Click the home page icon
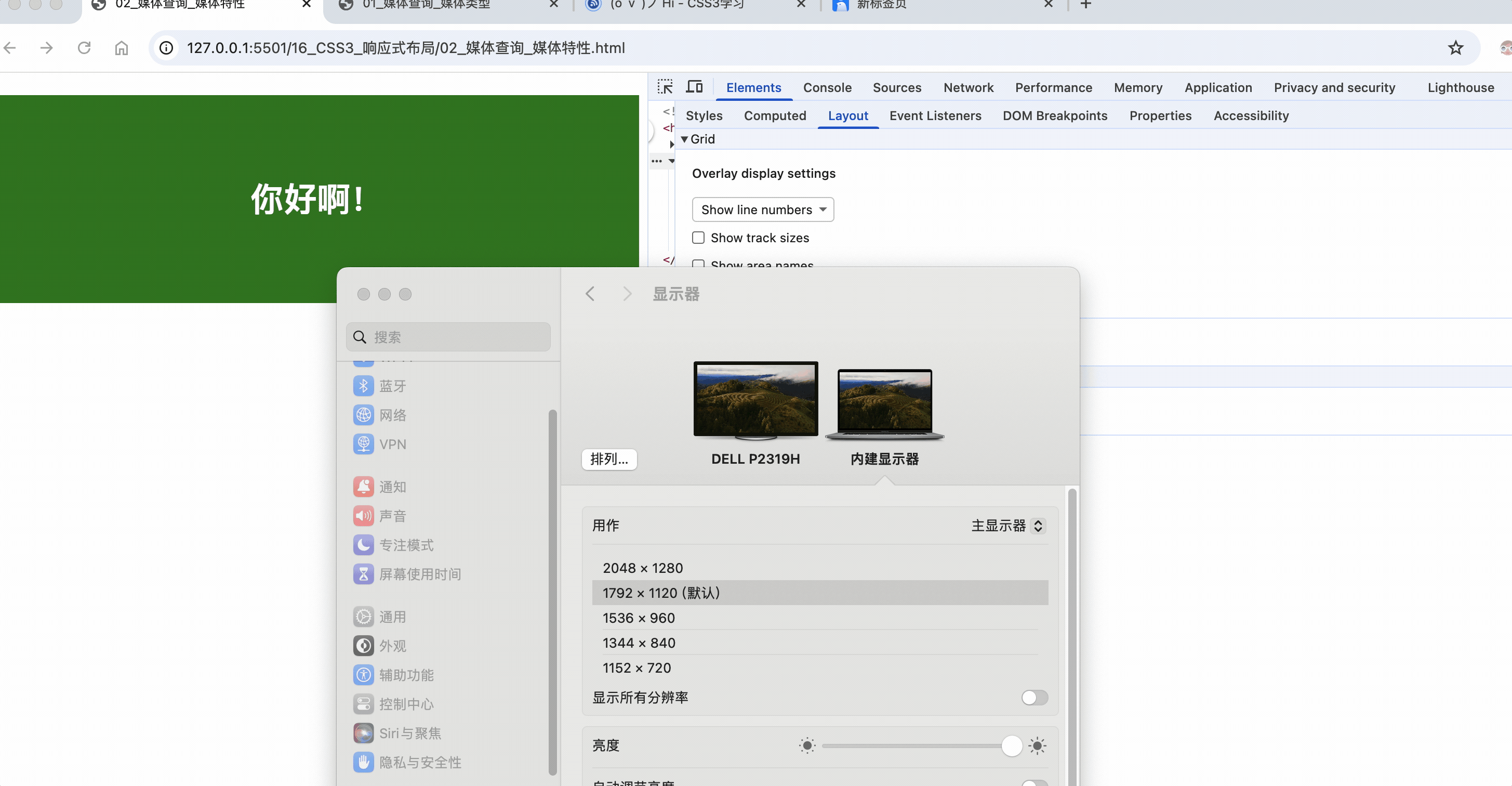The width and height of the screenshot is (1512, 786). coord(121,48)
